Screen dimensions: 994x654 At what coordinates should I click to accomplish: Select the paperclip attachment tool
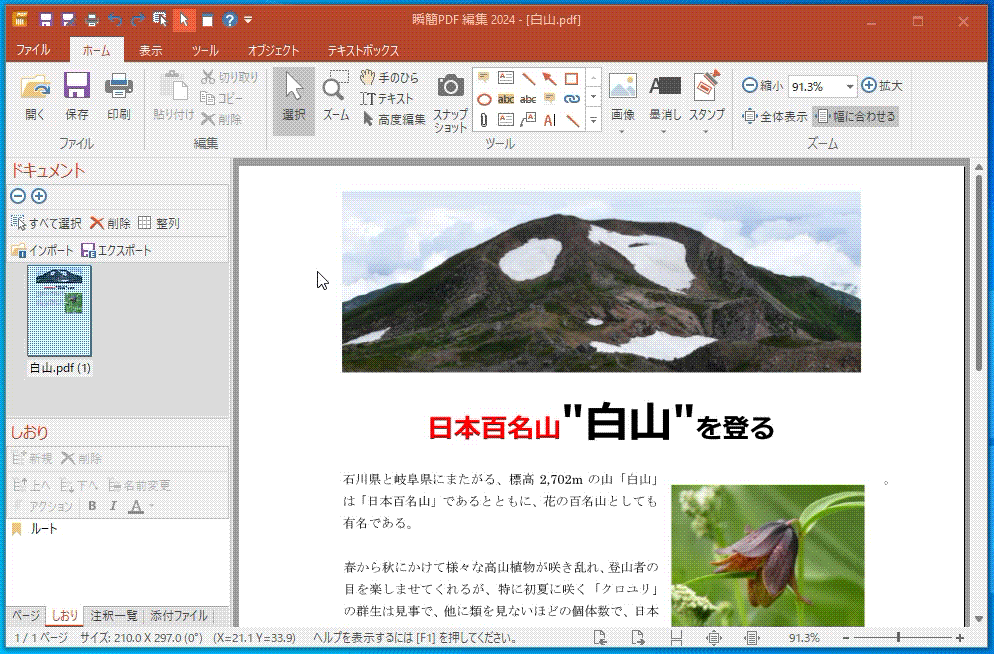pyautogui.click(x=483, y=120)
